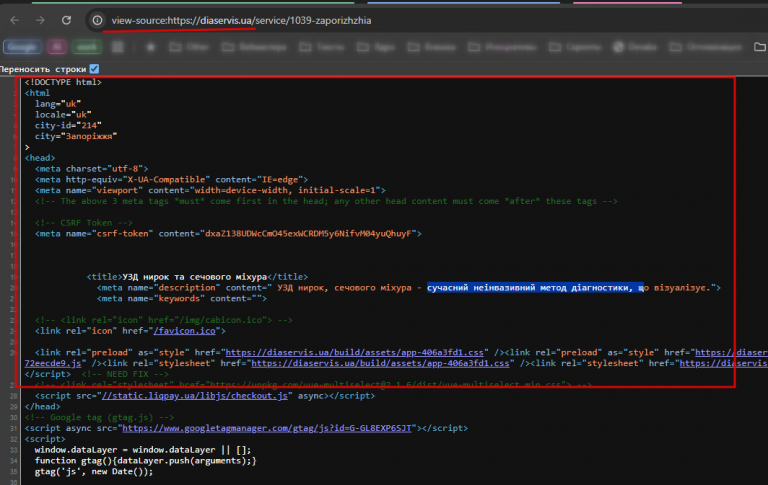
Task: Click the gtag('js', new Date()) line
Action: click(94, 471)
